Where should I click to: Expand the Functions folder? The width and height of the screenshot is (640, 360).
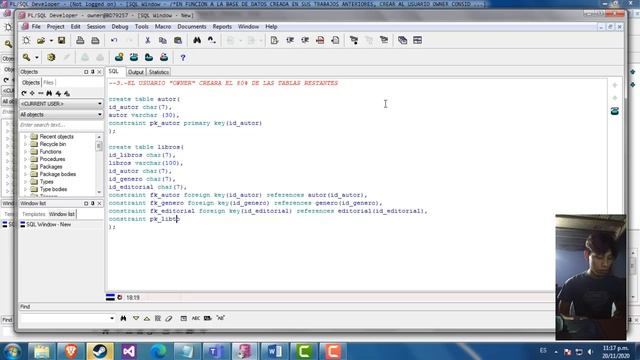click(x=25, y=152)
